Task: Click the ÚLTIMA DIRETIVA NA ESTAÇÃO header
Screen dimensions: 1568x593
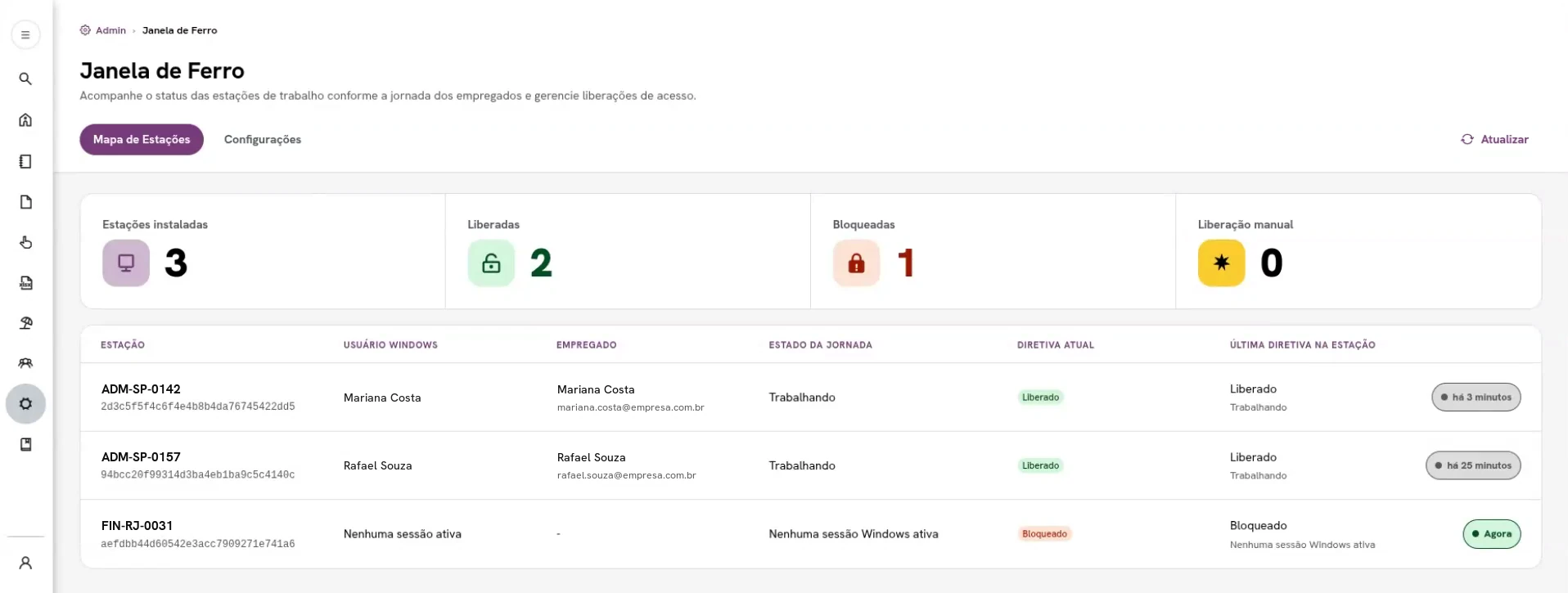Action: (1302, 345)
